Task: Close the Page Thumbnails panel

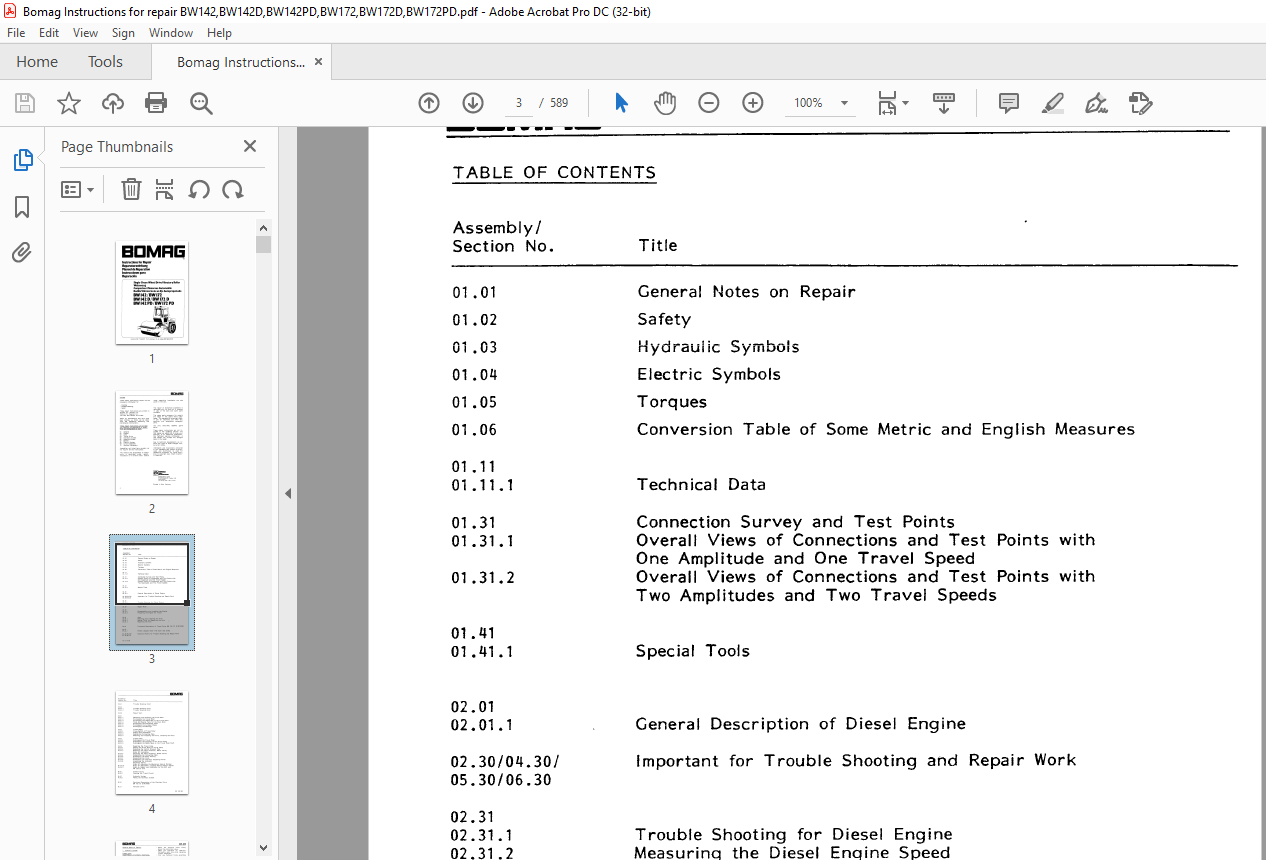Action: 250,146
